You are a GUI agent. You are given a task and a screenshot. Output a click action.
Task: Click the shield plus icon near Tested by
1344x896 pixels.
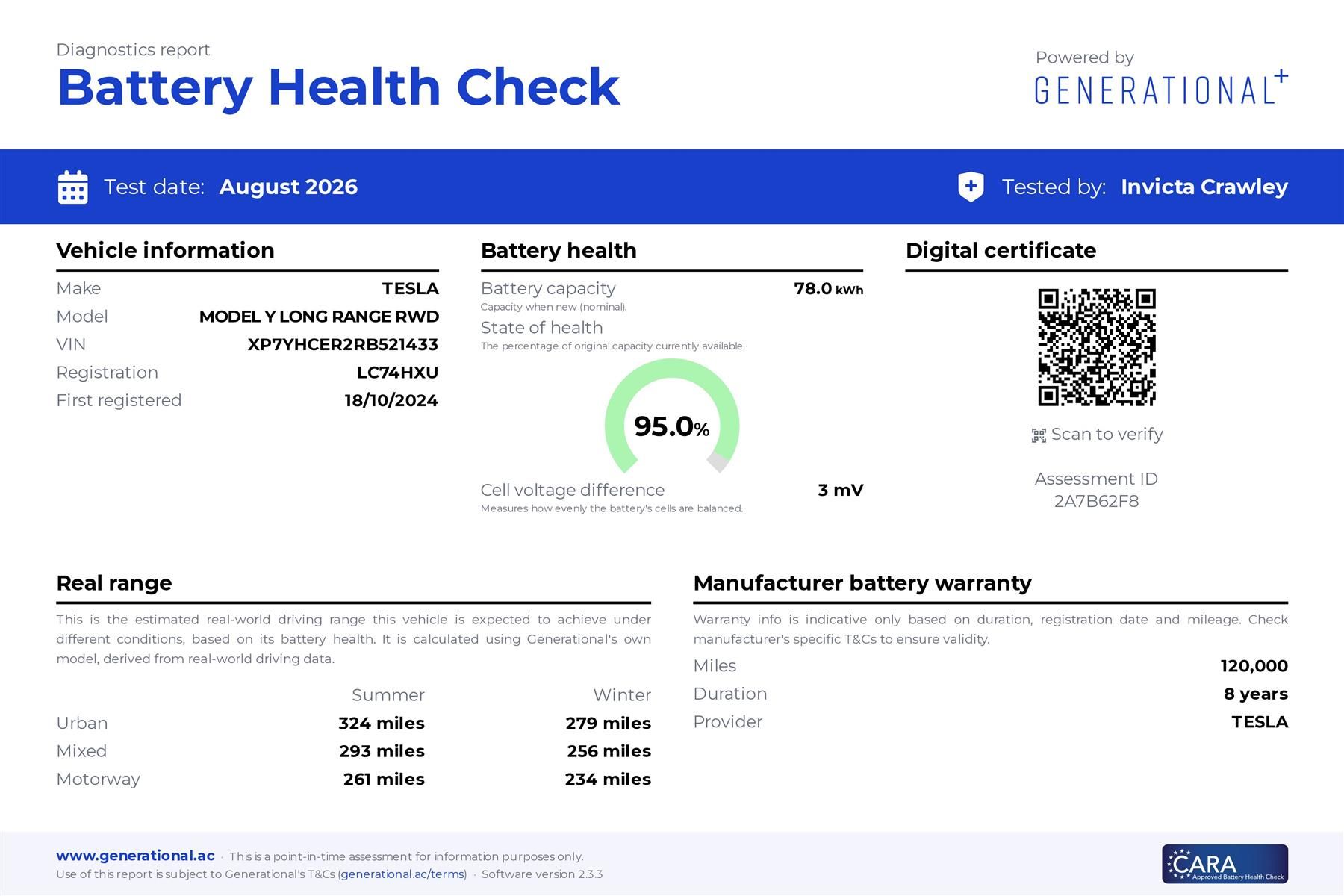pos(971,187)
